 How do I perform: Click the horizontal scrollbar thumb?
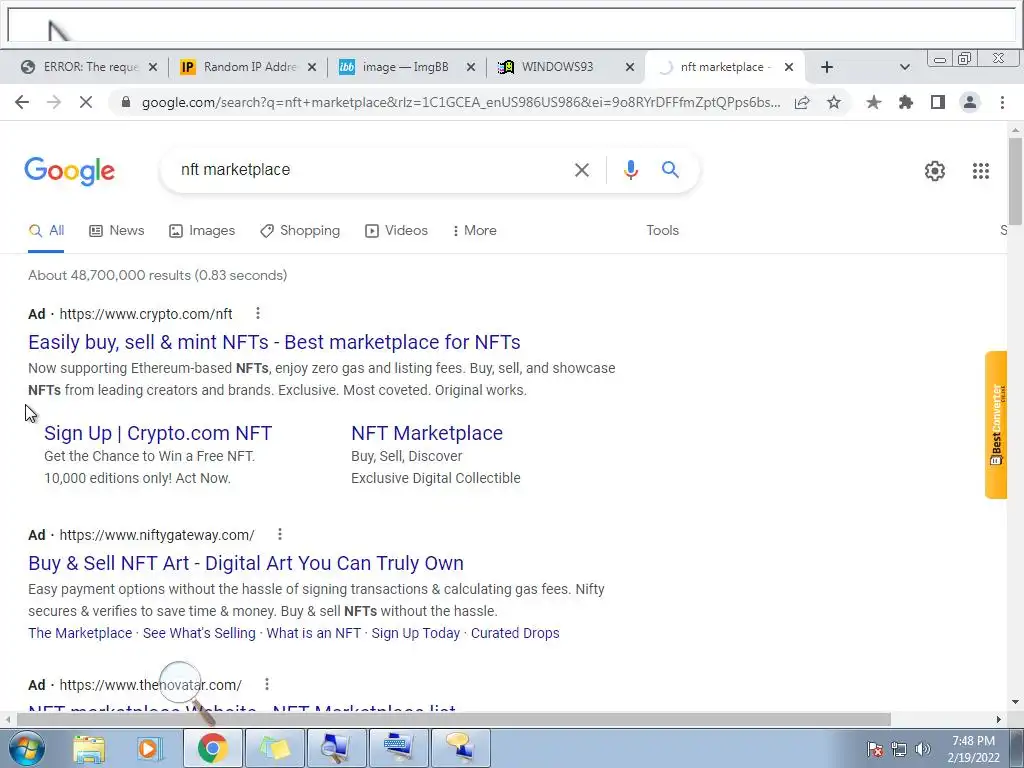coord(453,719)
